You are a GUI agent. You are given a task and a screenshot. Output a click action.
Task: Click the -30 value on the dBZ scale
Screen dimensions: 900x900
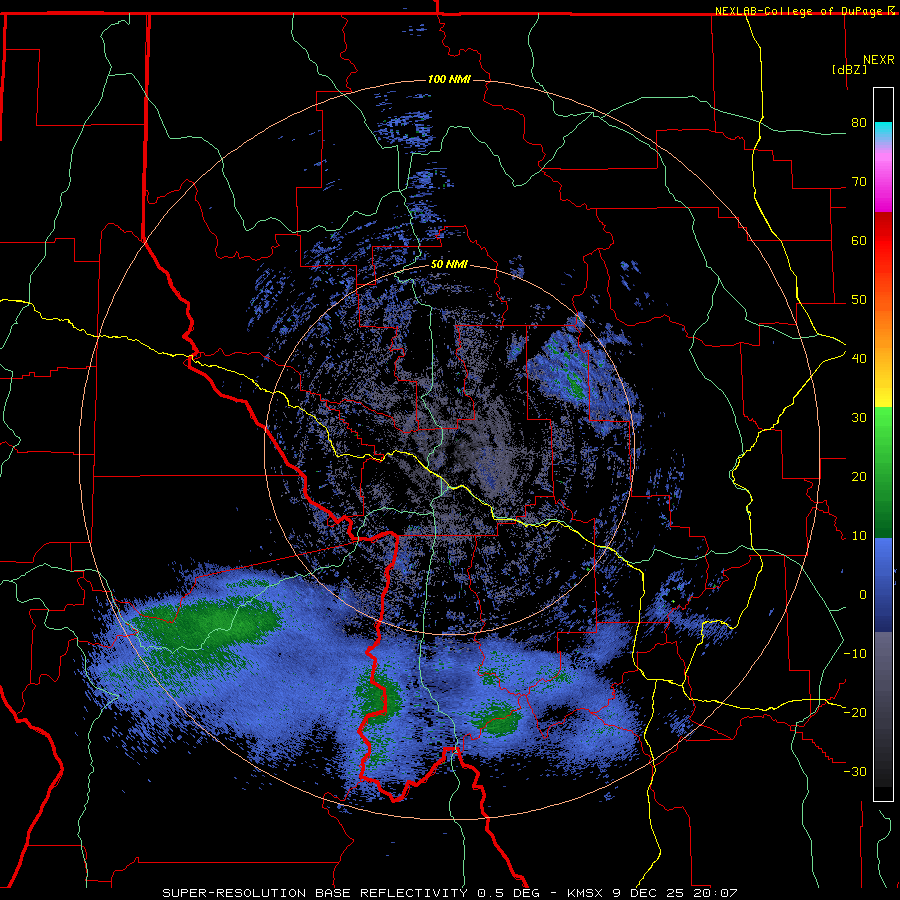click(855, 772)
